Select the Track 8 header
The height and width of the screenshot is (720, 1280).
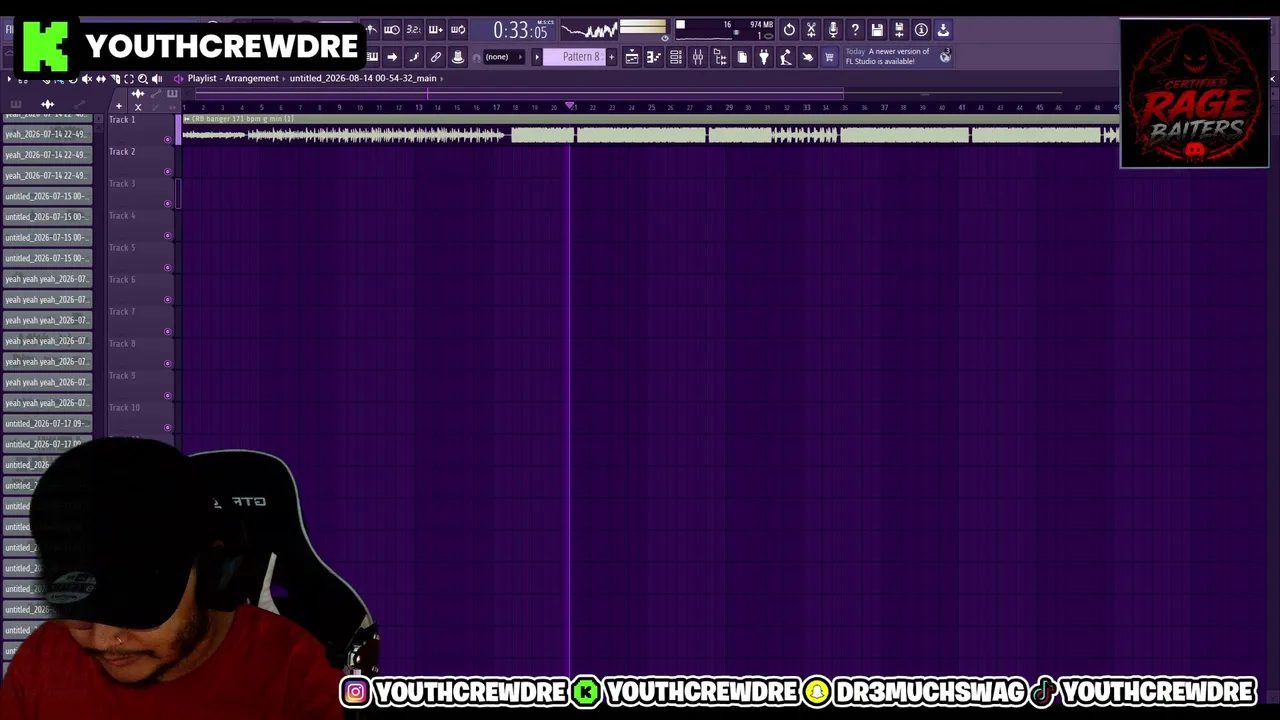pos(140,355)
